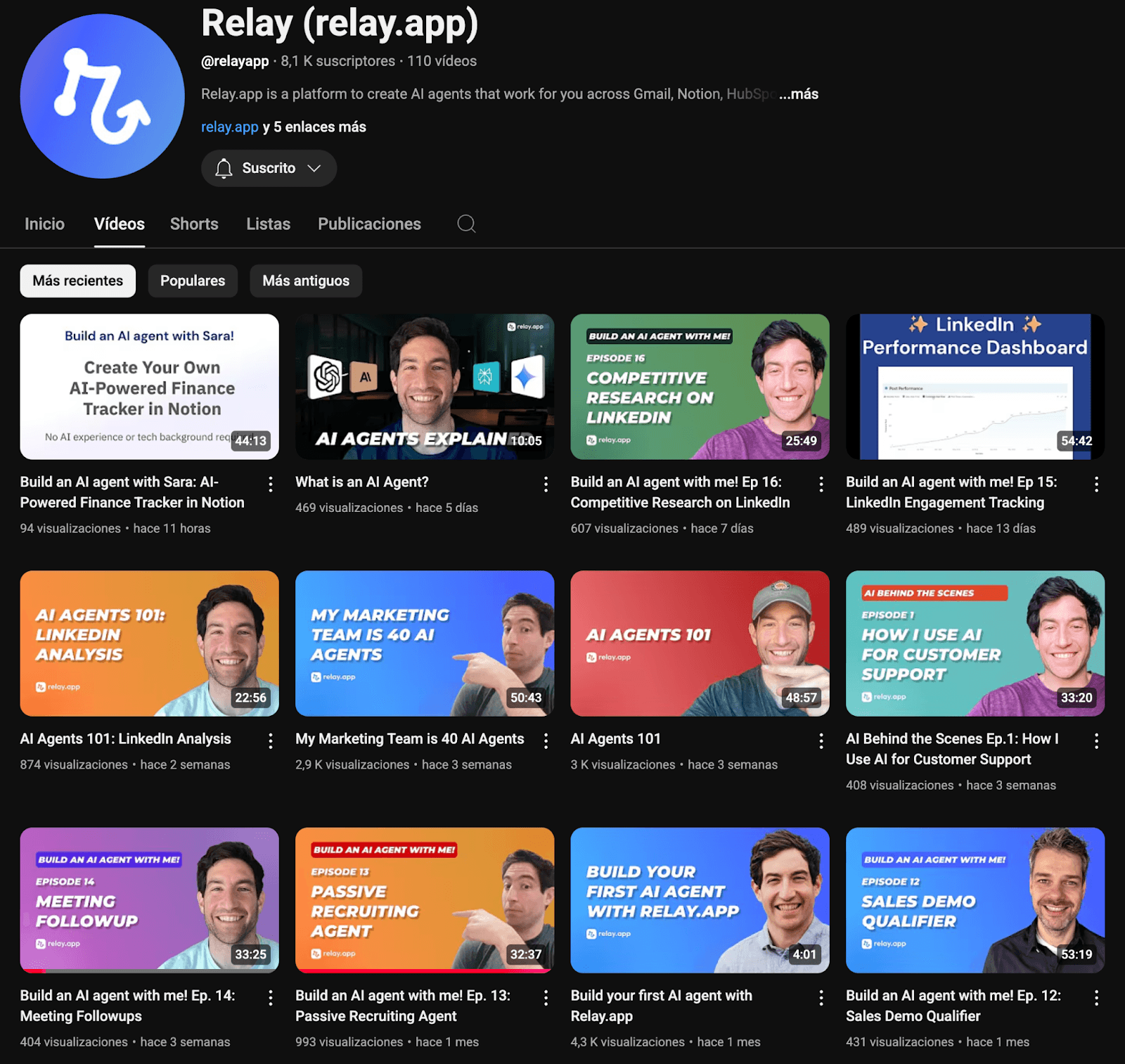Open options menu for Ep. 13 Passive Recruiting Agent
This screenshot has height=1064, width=1125.
coord(546,997)
